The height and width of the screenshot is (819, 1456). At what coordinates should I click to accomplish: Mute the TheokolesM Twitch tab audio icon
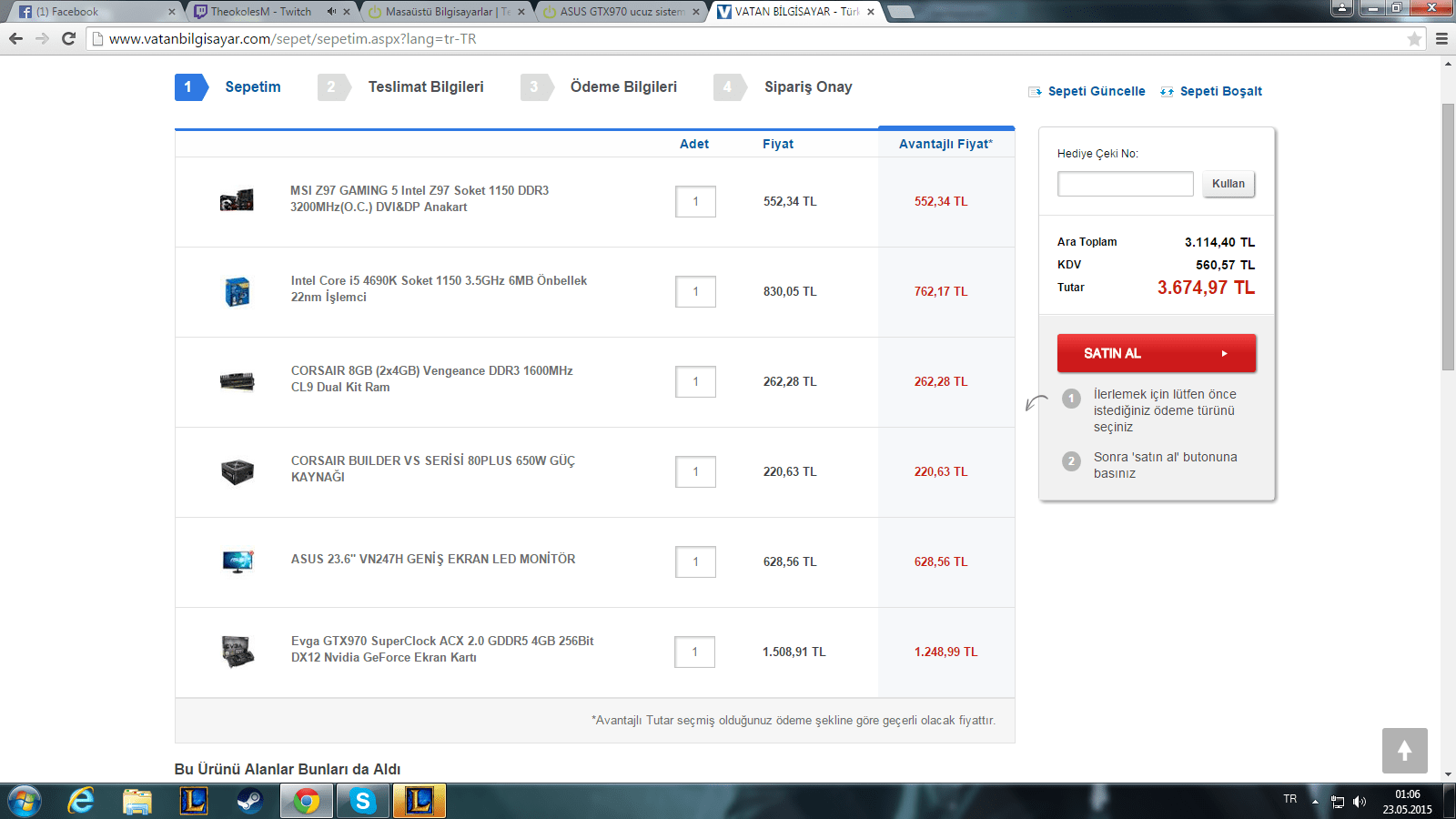point(331,12)
